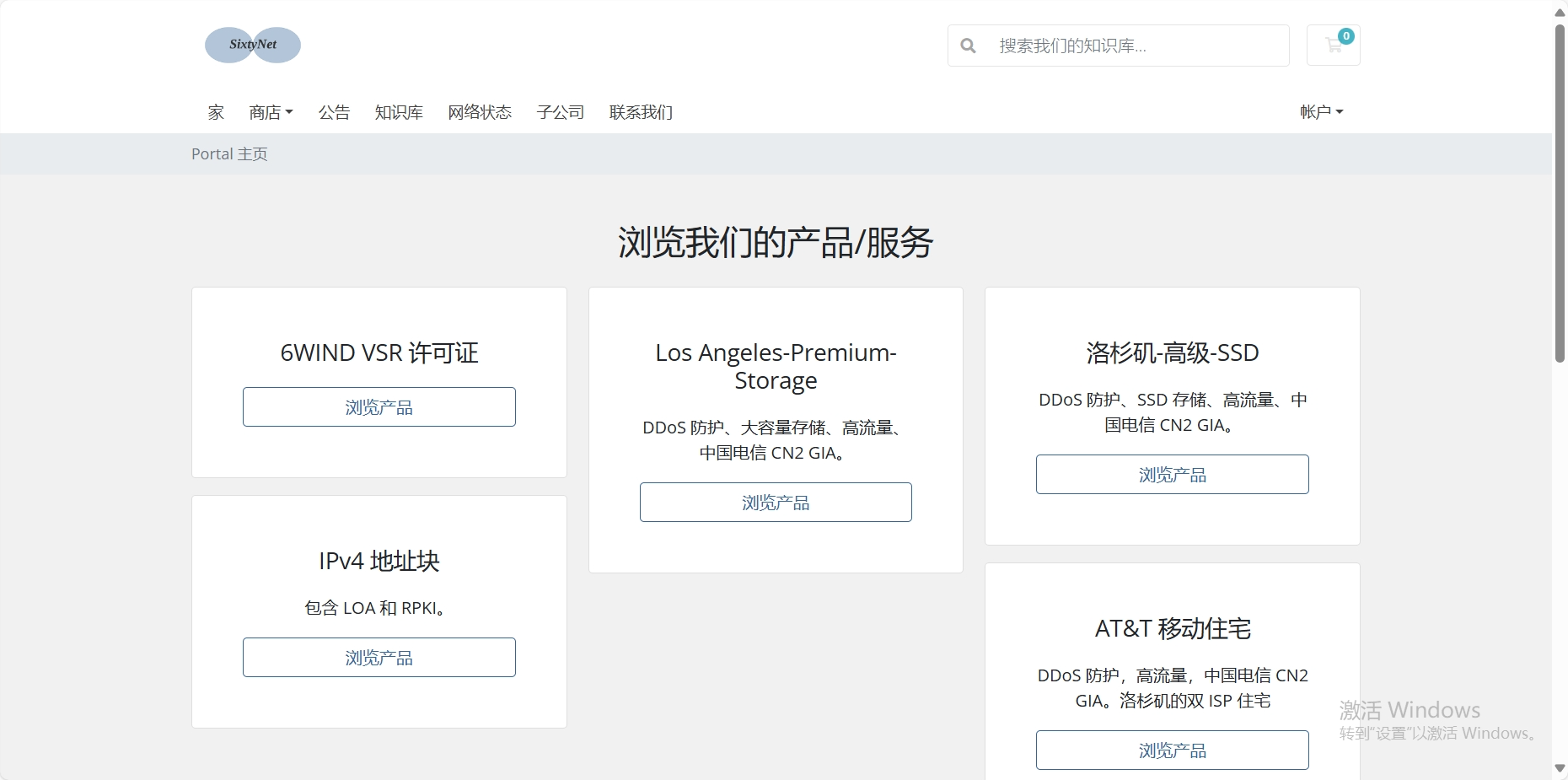The height and width of the screenshot is (780, 1568).
Task: Open the 商店 dropdown menu
Action: point(266,112)
